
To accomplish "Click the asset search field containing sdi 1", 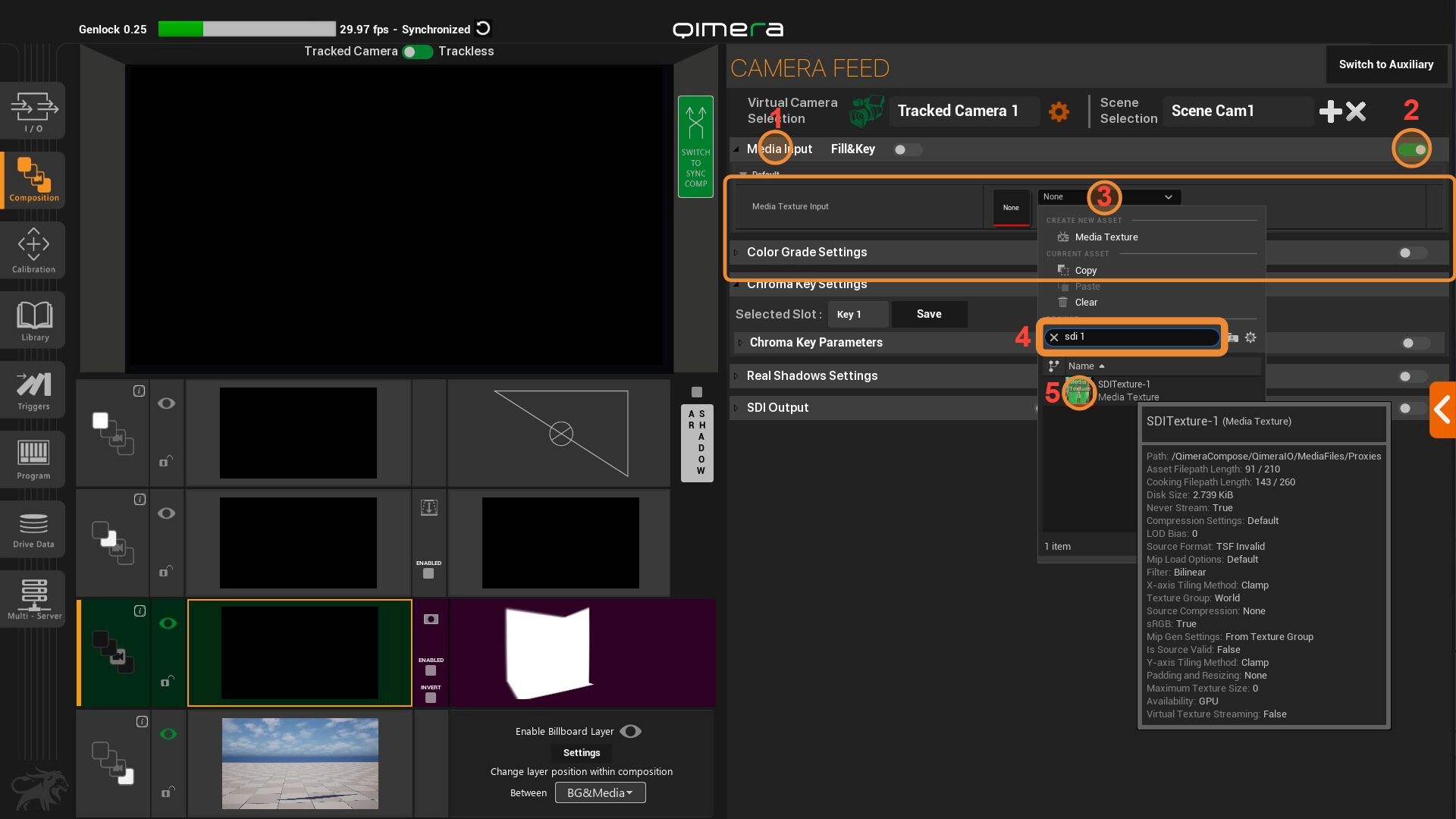I will (1137, 337).
